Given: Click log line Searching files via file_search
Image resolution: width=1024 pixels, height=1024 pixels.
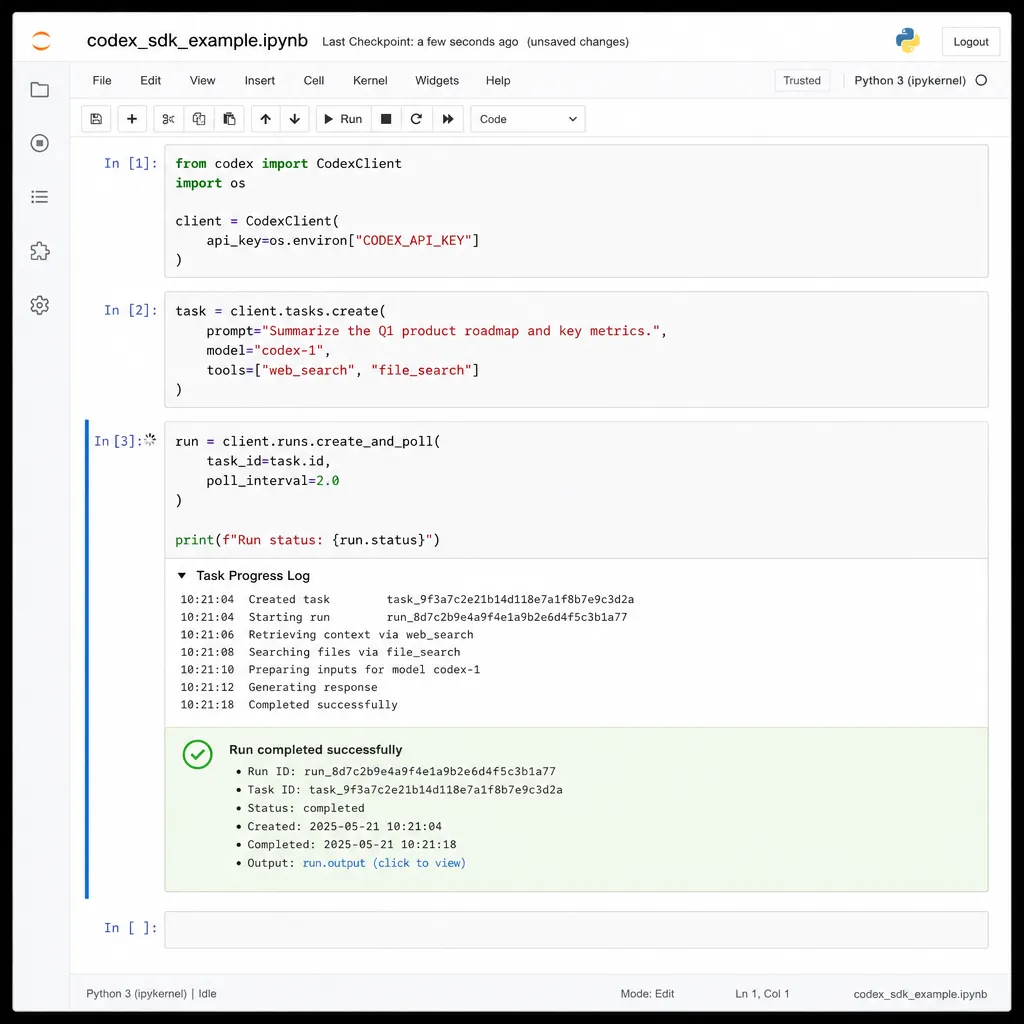Looking at the screenshot, I should coord(320,652).
